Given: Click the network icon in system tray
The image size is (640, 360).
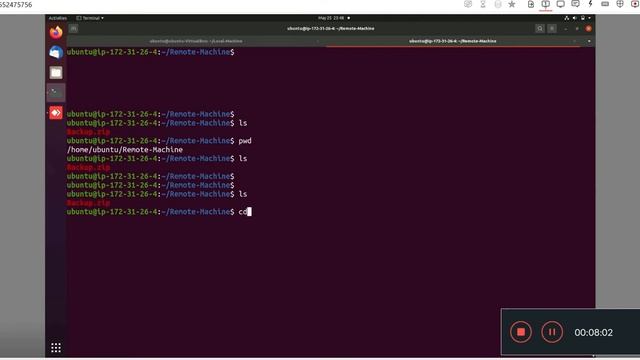Looking at the screenshot, I should point(567,18).
